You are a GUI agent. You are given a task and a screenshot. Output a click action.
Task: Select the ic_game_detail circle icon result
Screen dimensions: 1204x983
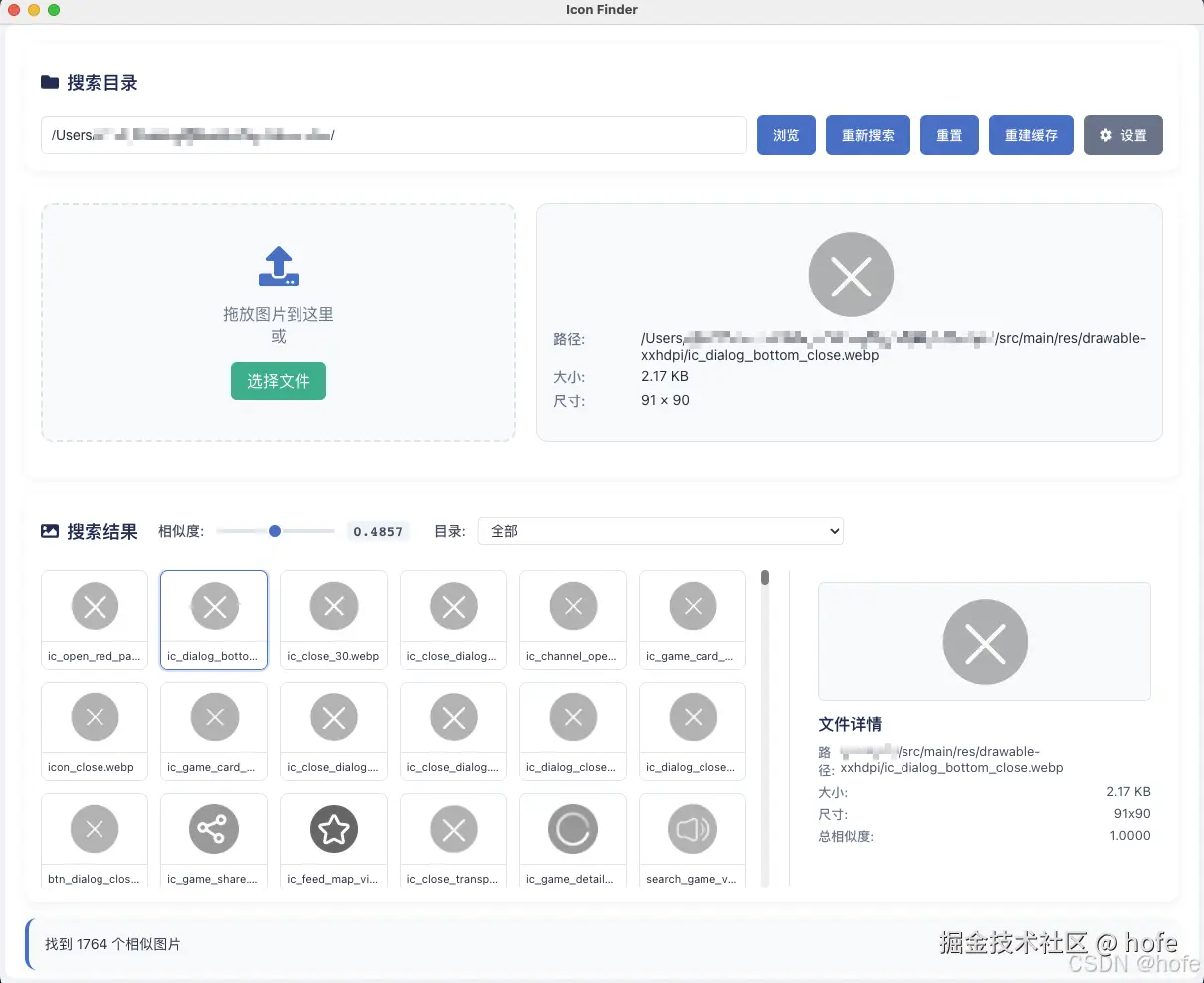tap(572, 828)
